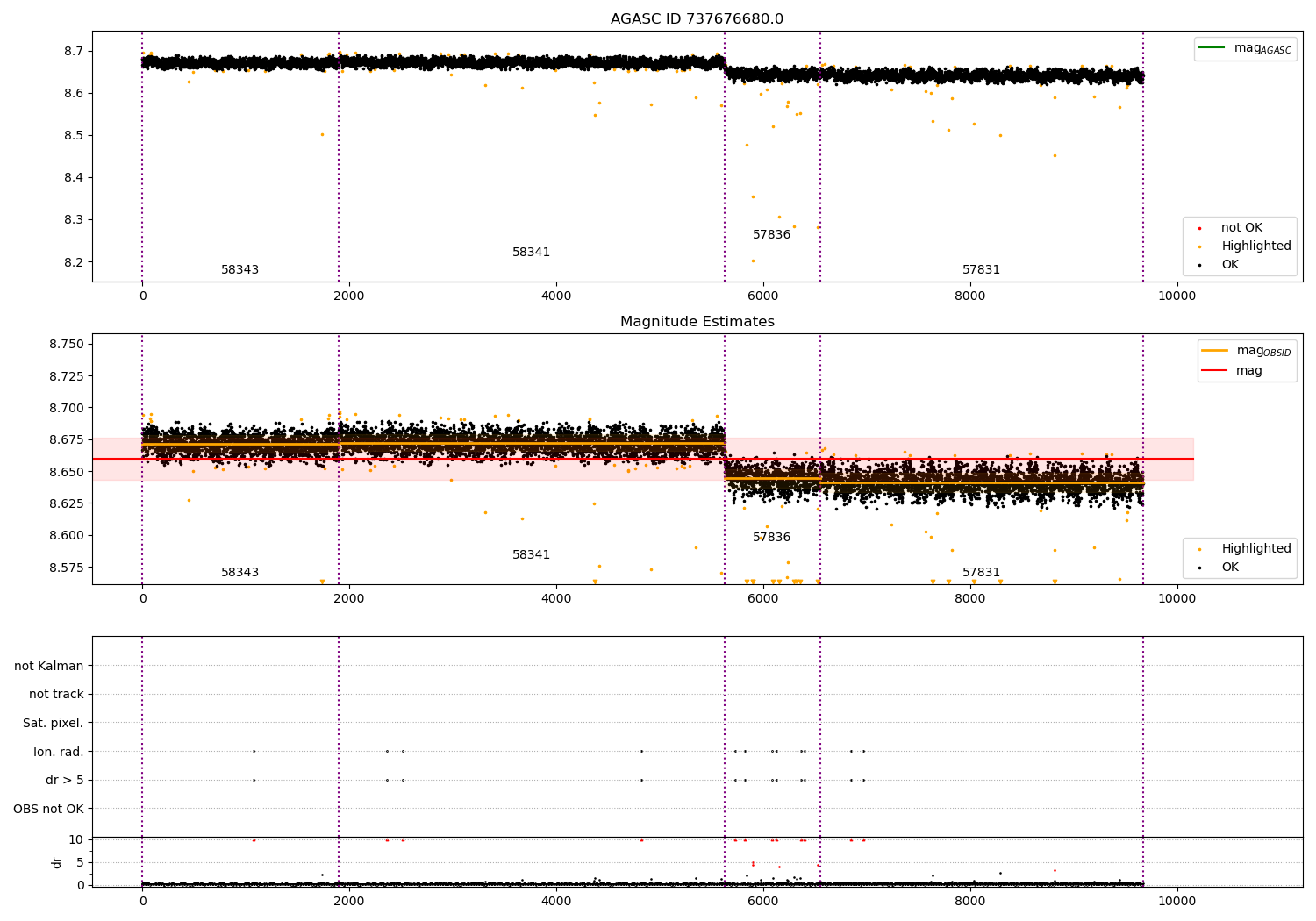Click the "not Kalman" axis label
Image resolution: width=1316 pixels, height=921 pixels.
(x=49, y=666)
